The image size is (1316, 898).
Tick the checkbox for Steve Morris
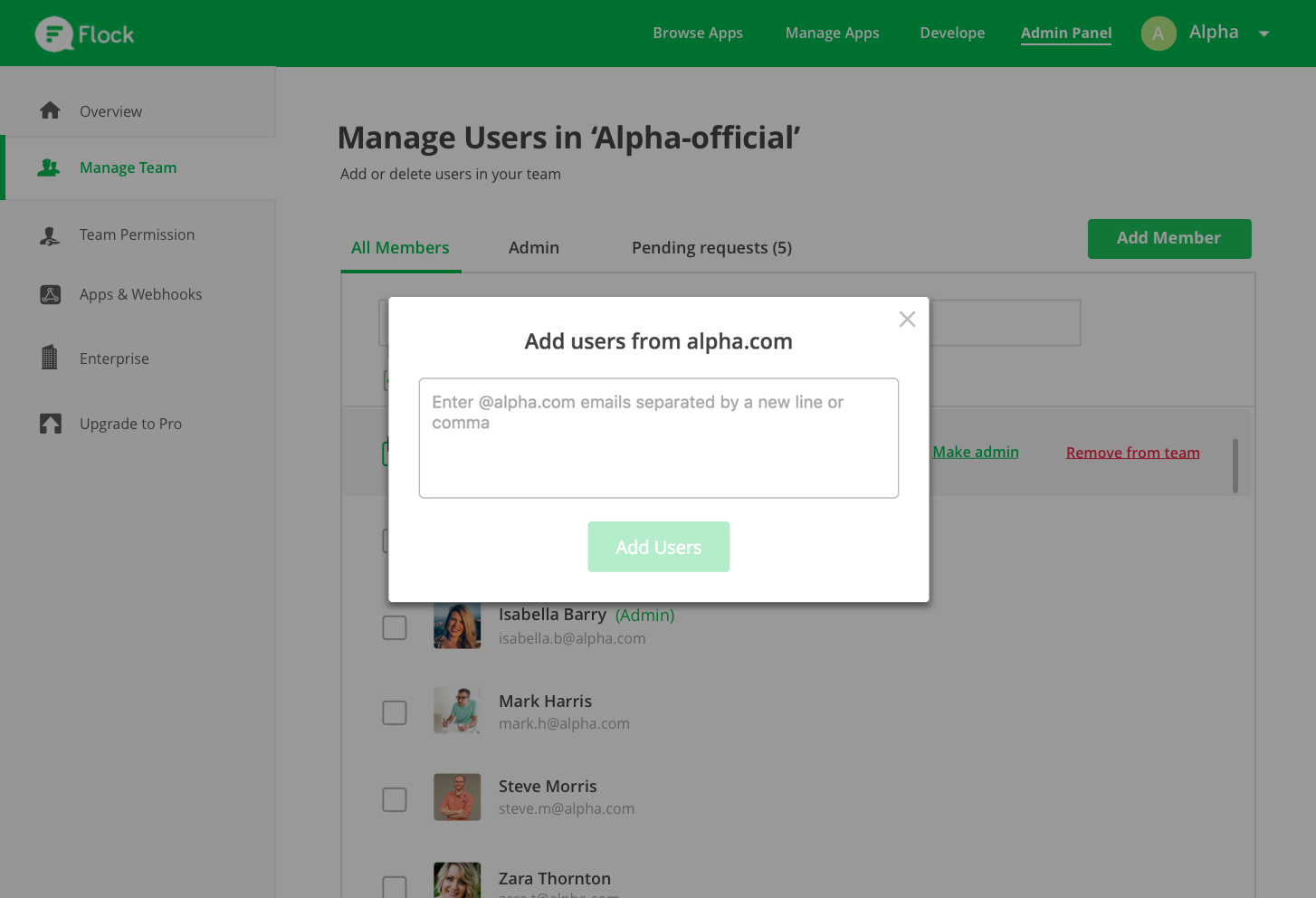(395, 799)
